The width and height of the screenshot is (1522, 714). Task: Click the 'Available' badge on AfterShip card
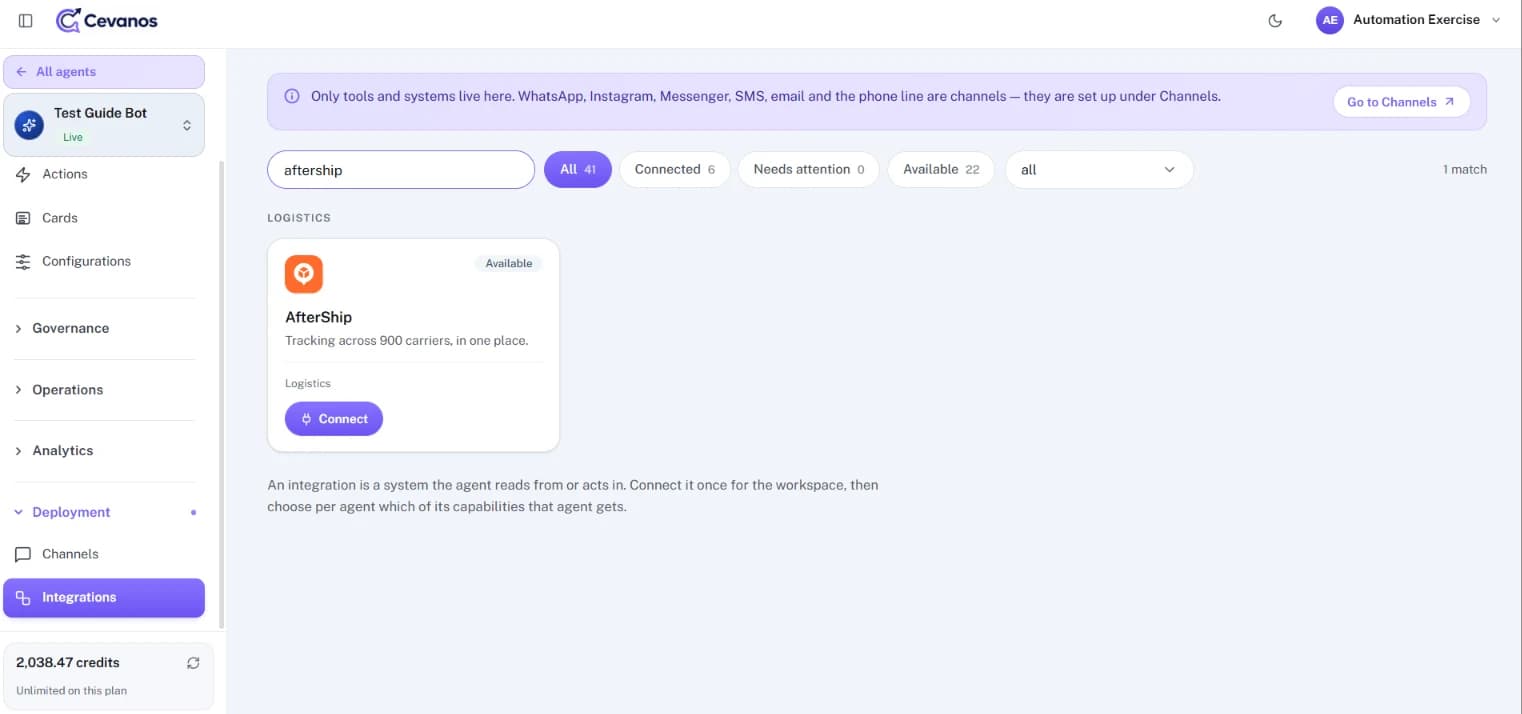tap(509, 263)
